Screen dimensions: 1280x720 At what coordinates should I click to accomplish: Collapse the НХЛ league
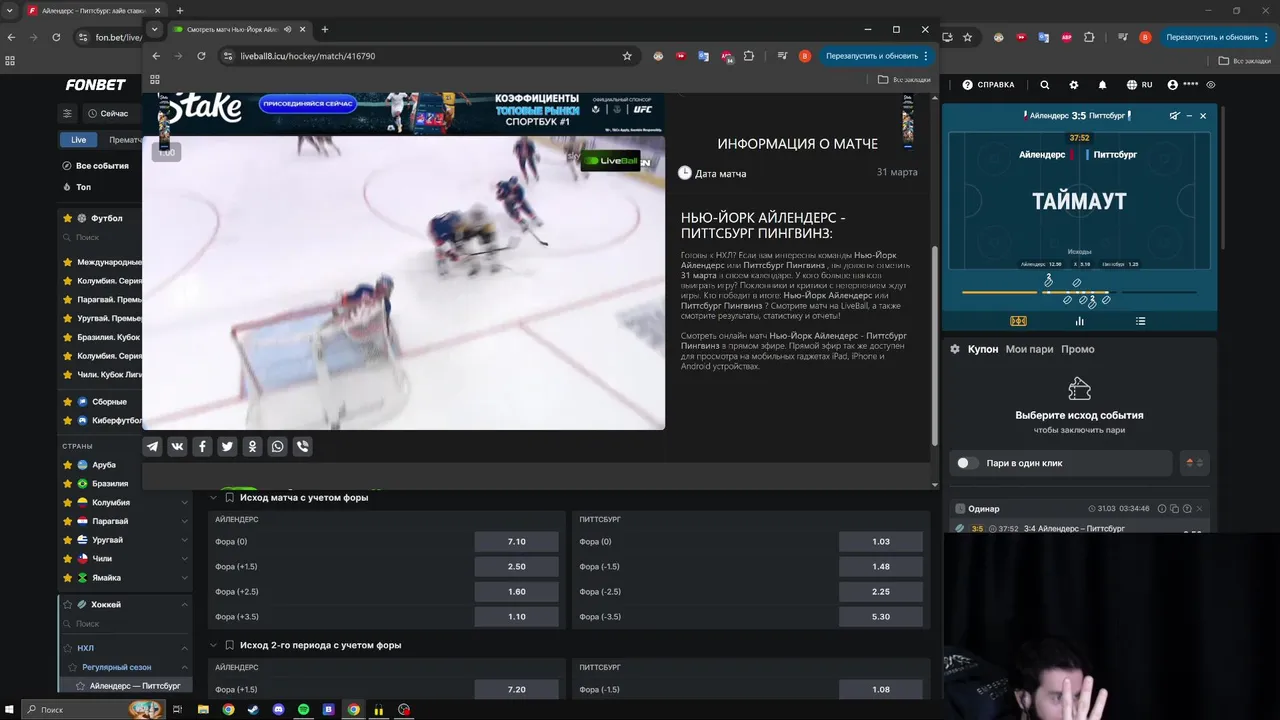184,648
